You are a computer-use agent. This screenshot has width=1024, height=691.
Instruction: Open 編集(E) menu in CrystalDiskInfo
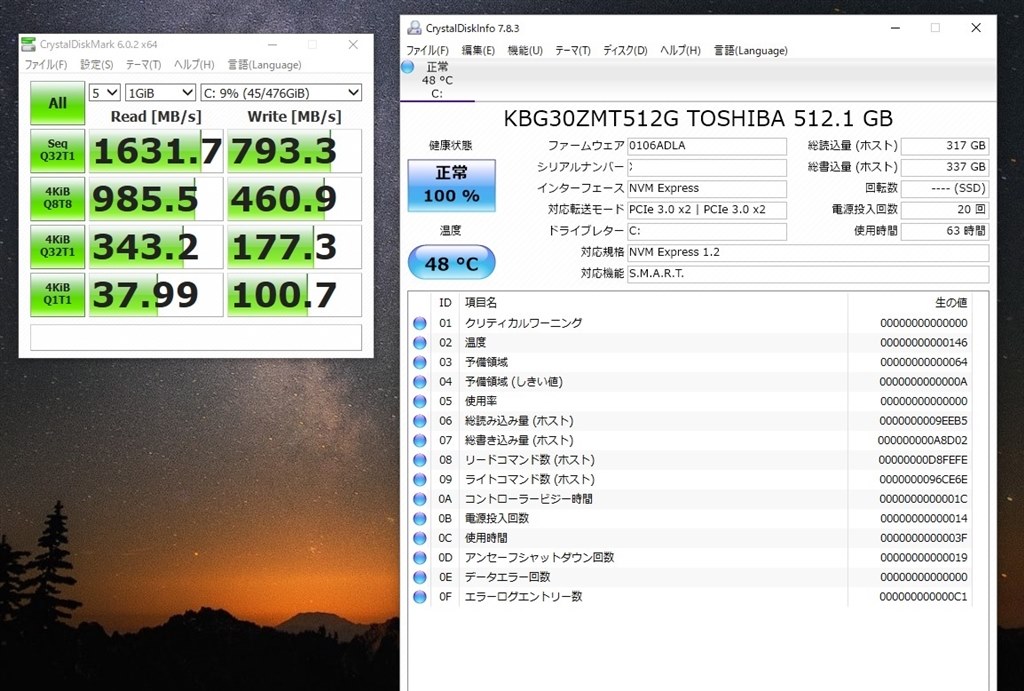coord(478,50)
